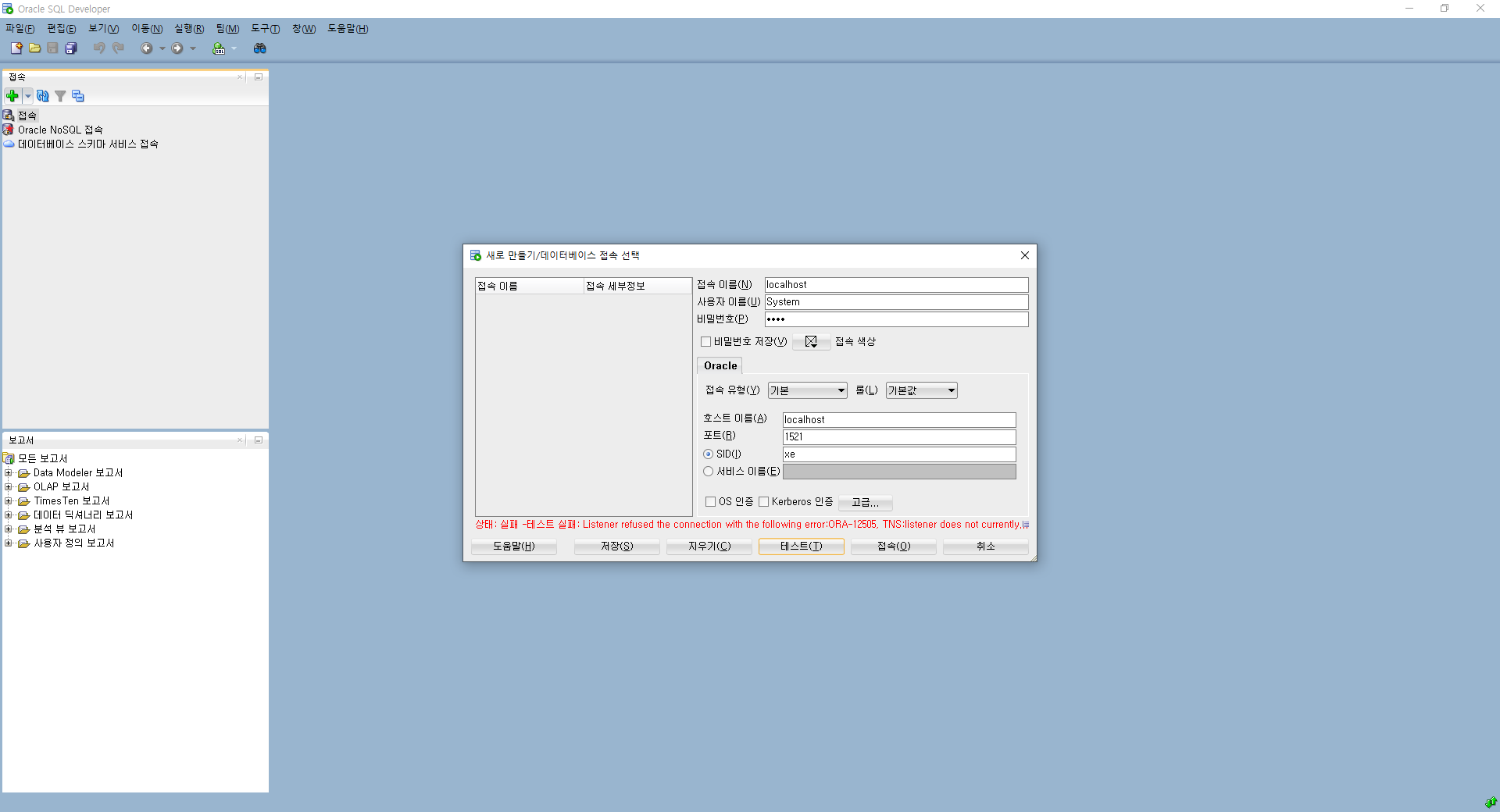Open the 파일 menu

(x=20, y=28)
